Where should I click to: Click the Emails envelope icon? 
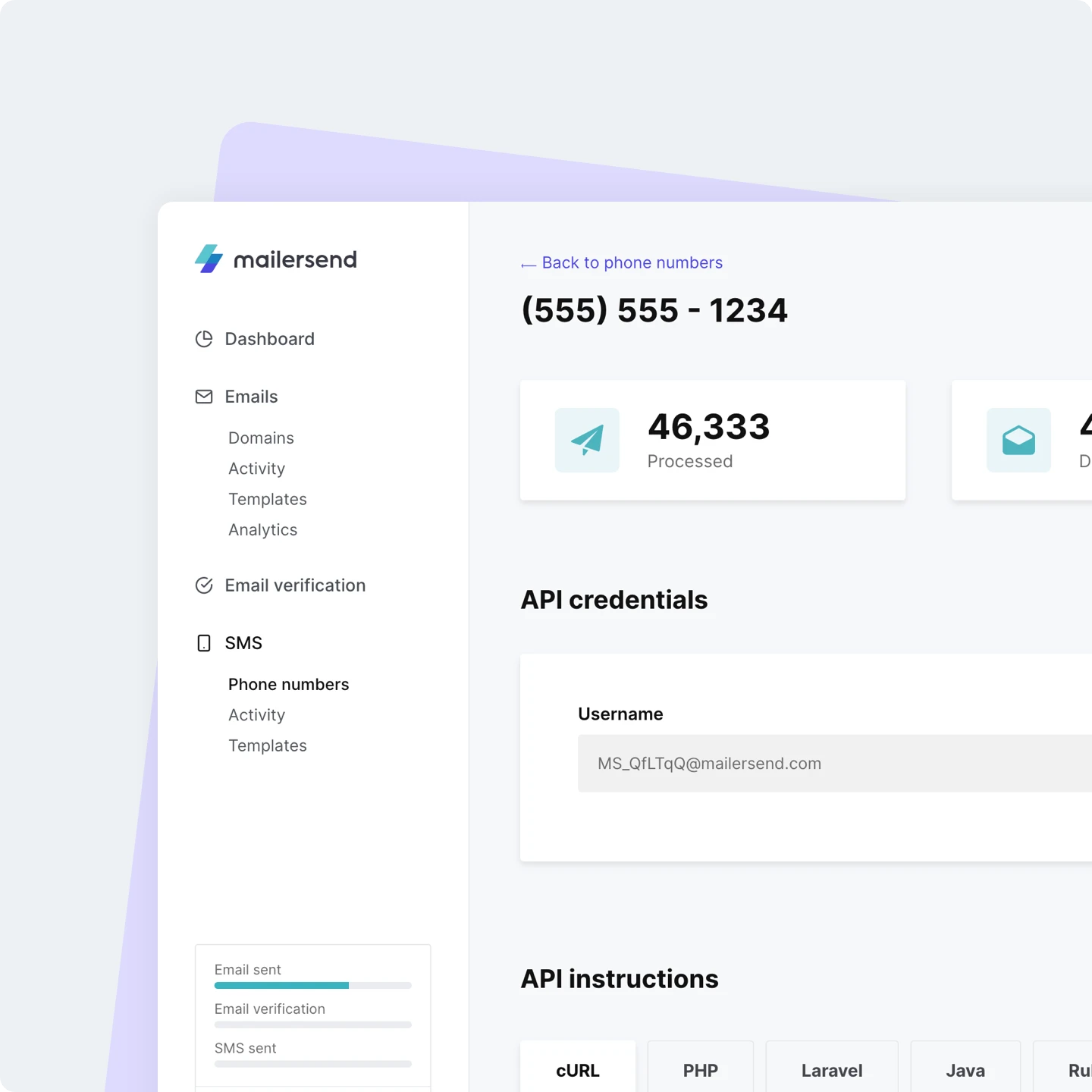[204, 397]
